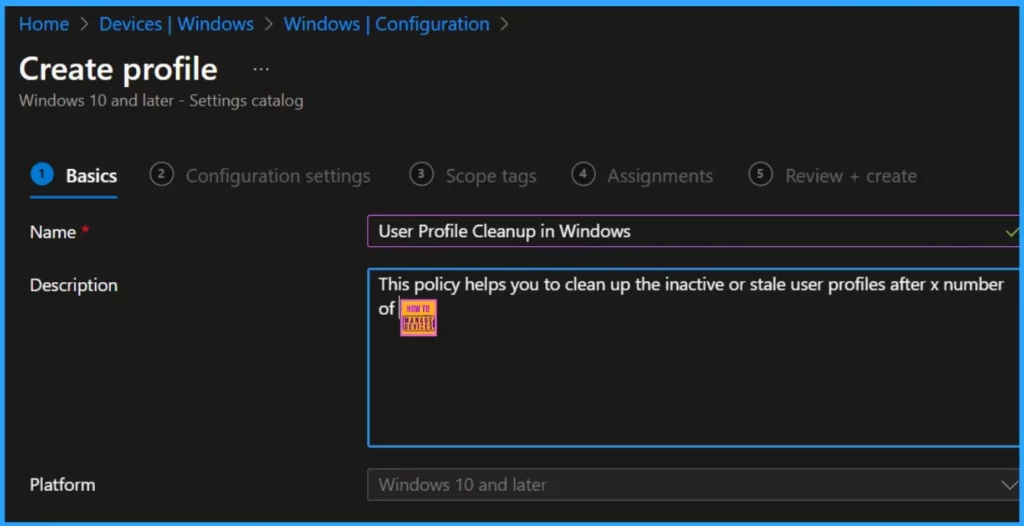Go to Devices | Windows breadcrumb
Viewport: 1024px width, 526px height.
point(176,24)
